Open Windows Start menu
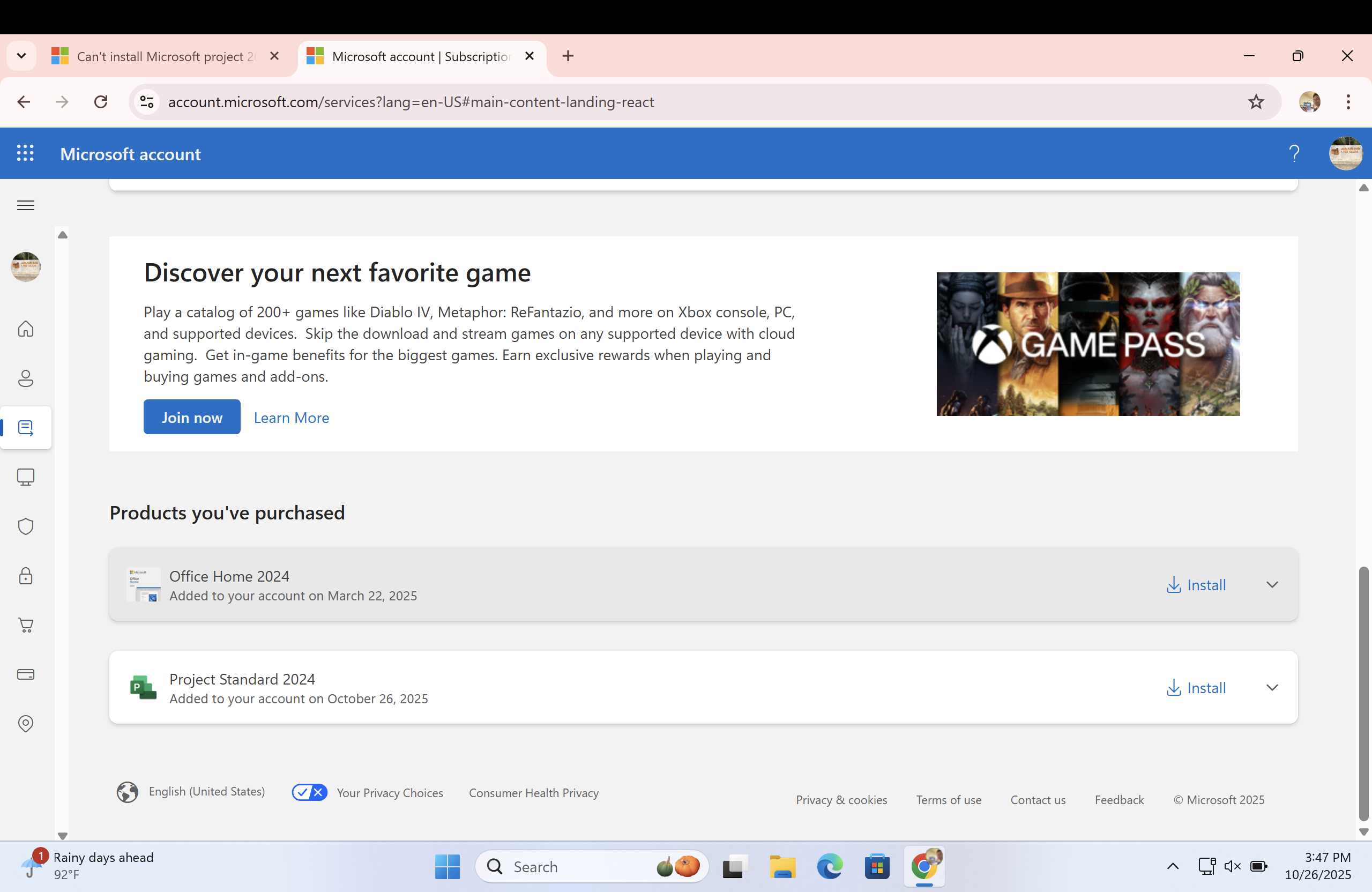1372x892 pixels. tap(448, 866)
